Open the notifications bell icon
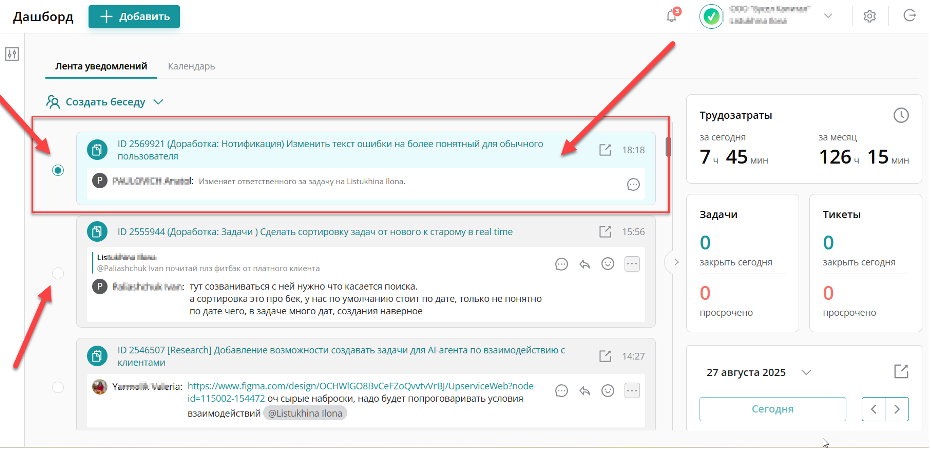 click(x=672, y=16)
